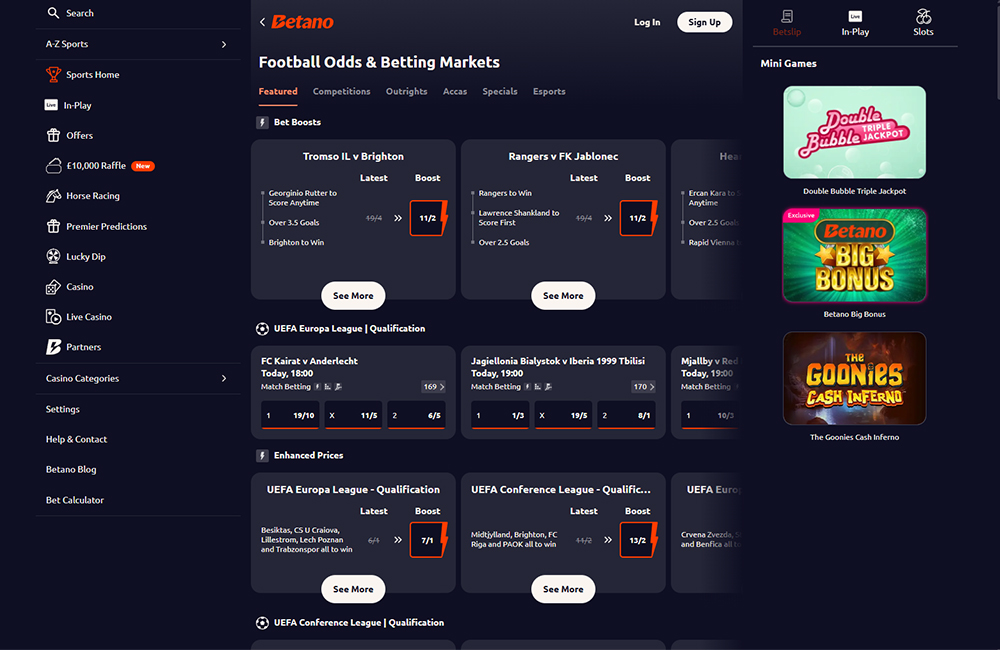The width and height of the screenshot is (1000, 650).
Task: Click the Log In link
Action: click(x=647, y=22)
